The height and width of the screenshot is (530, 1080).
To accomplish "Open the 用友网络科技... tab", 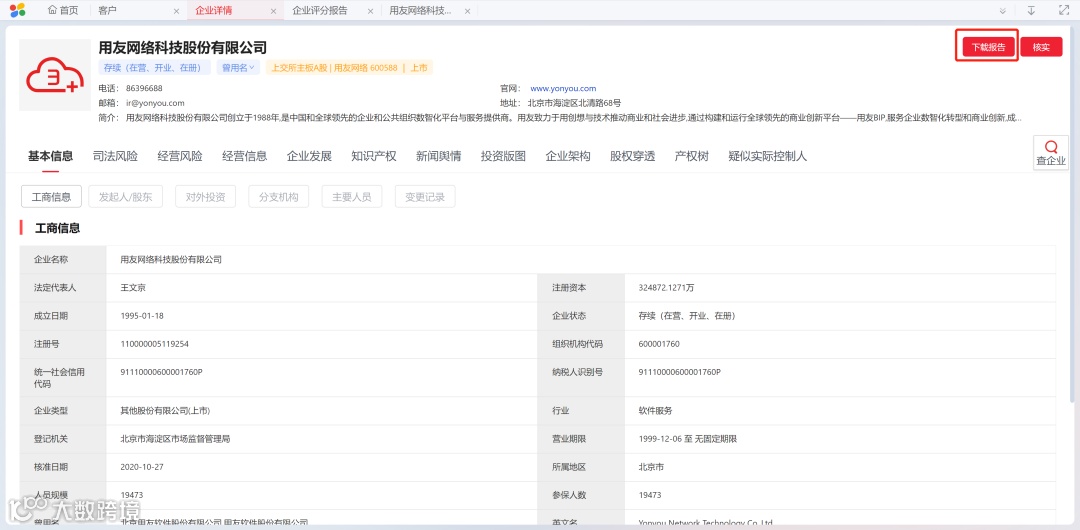I will pyautogui.click(x=420, y=10).
